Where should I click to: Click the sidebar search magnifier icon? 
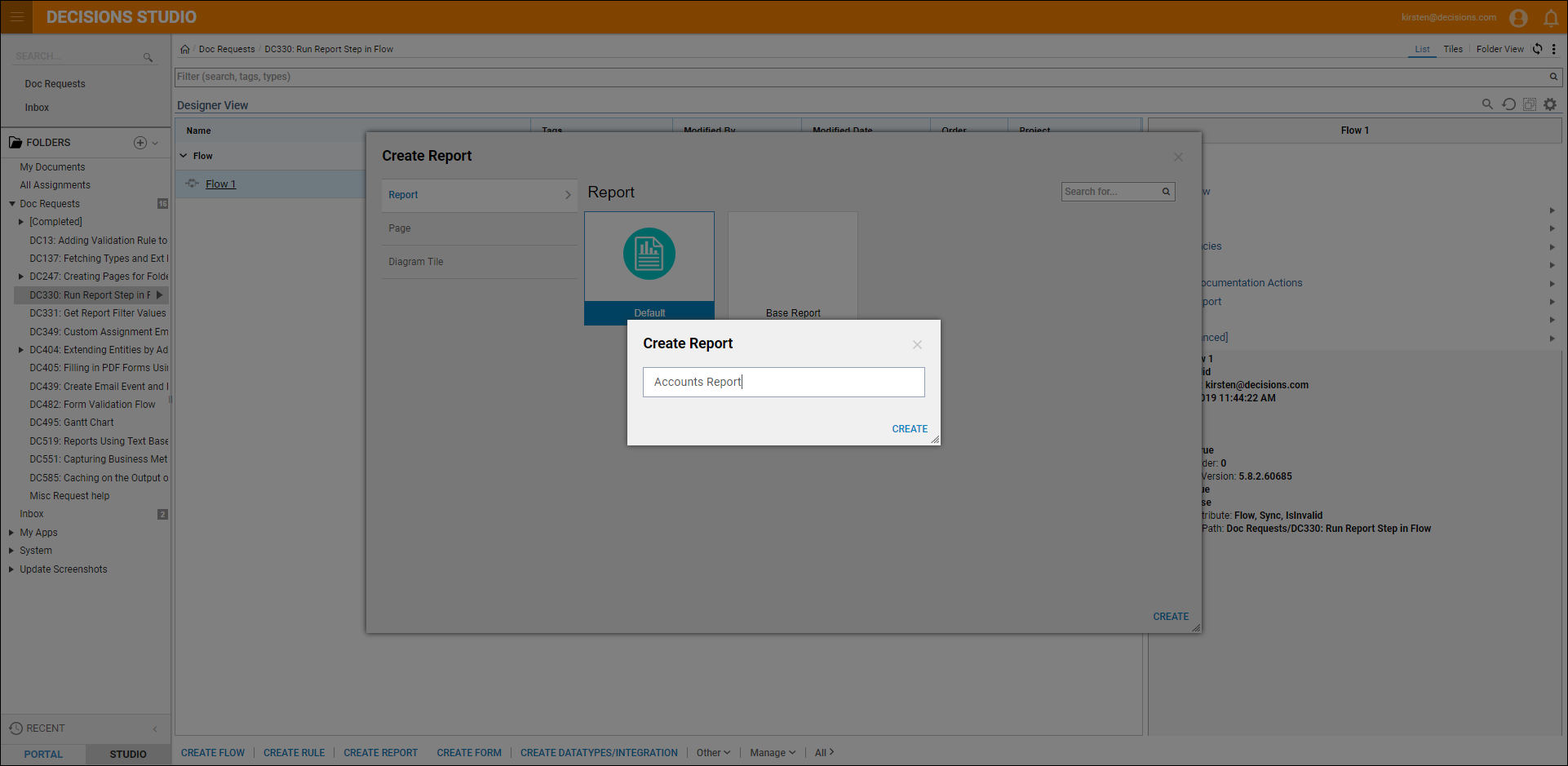pyautogui.click(x=148, y=57)
